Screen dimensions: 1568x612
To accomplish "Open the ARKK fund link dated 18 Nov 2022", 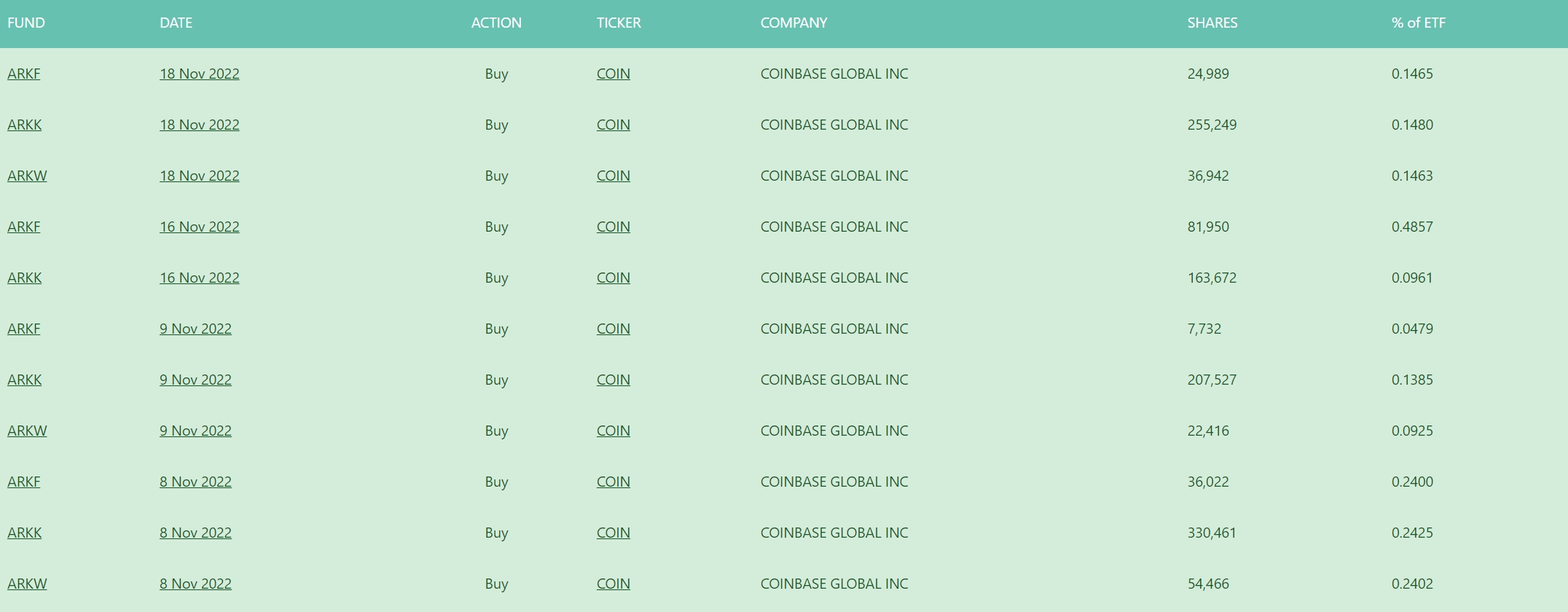I will (x=24, y=125).
